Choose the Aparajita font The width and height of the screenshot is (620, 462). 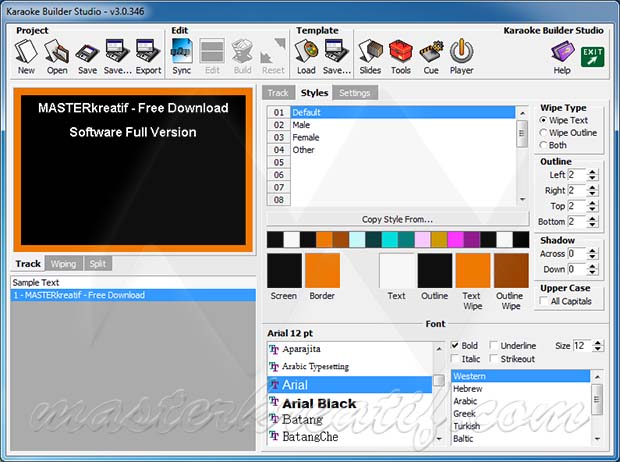click(350, 349)
